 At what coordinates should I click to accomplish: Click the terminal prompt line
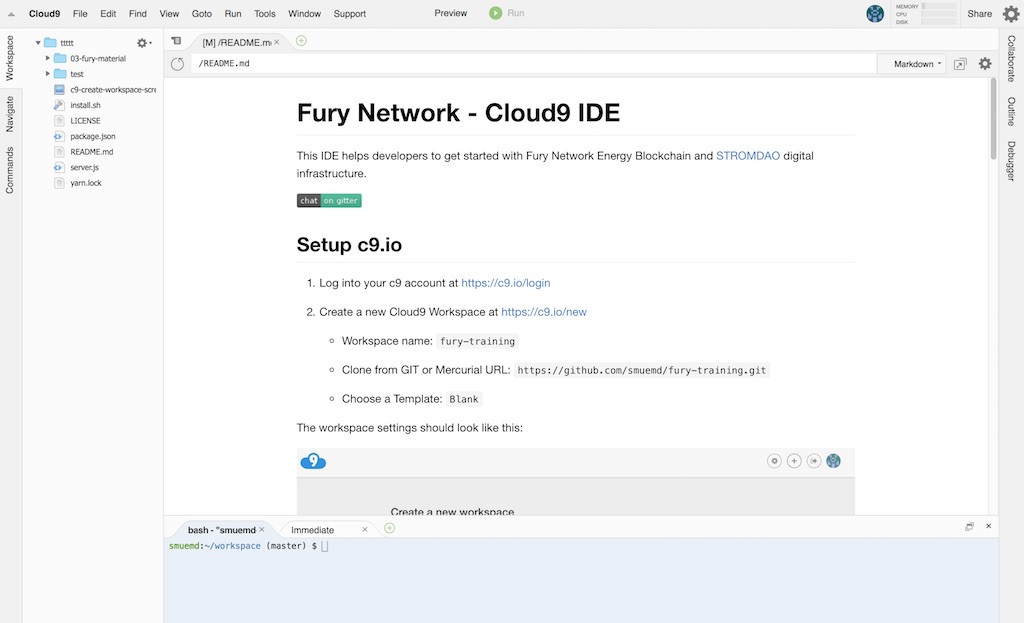pyautogui.click(x=249, y=546)
